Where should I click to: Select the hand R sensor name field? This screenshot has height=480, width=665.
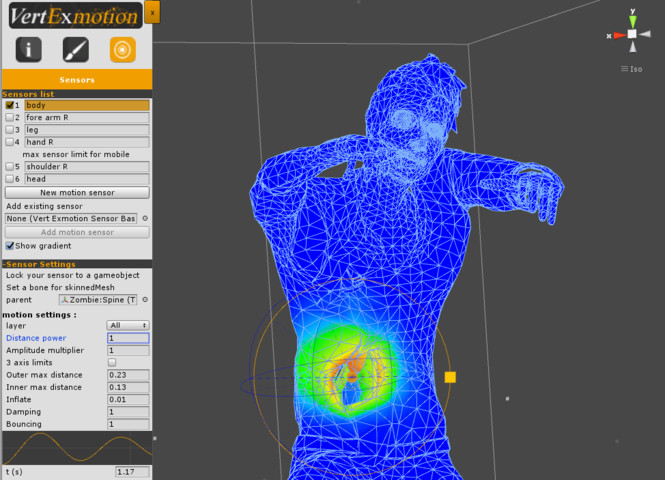pos(87,142)
